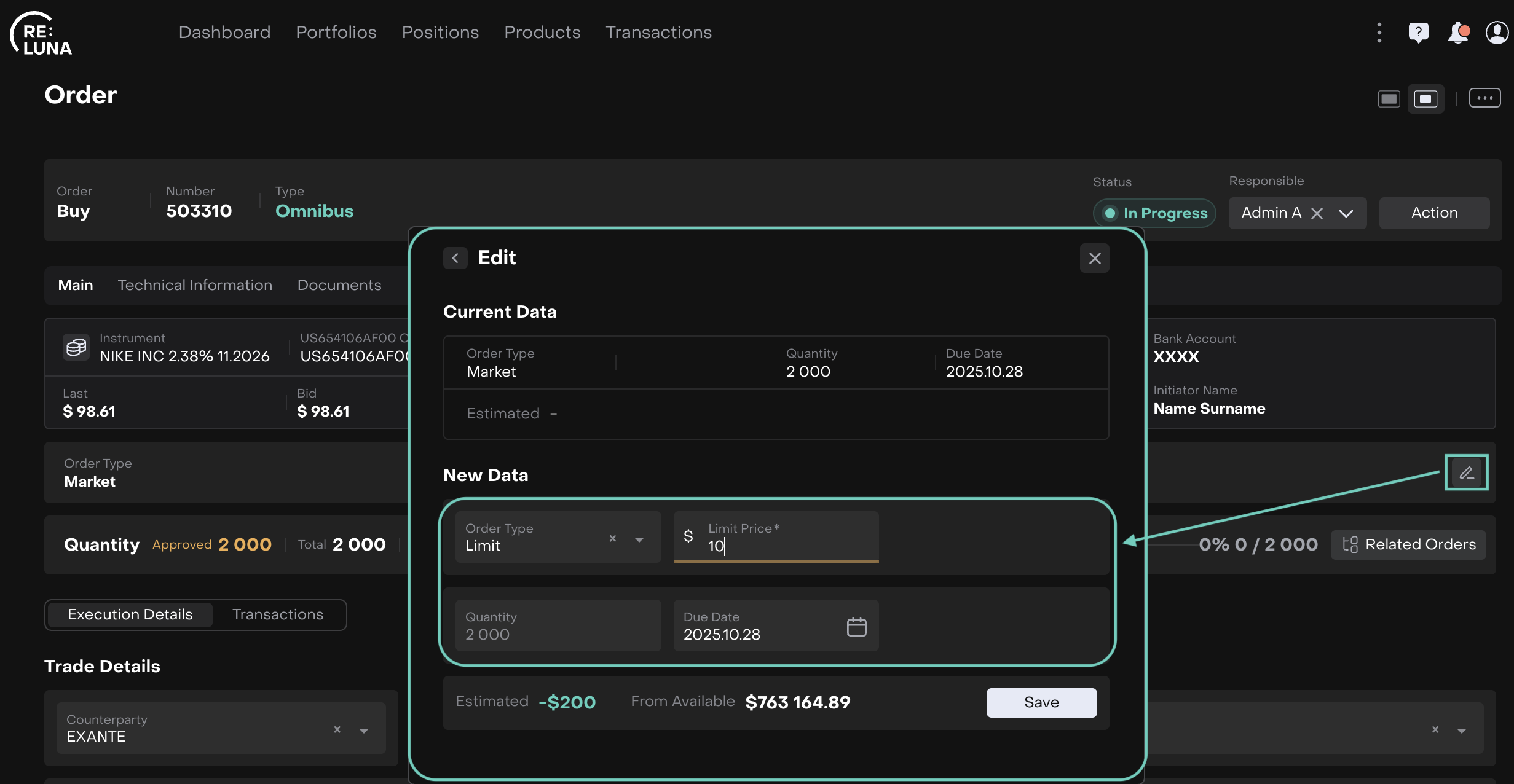Open Related Orders

[1409, 544]
